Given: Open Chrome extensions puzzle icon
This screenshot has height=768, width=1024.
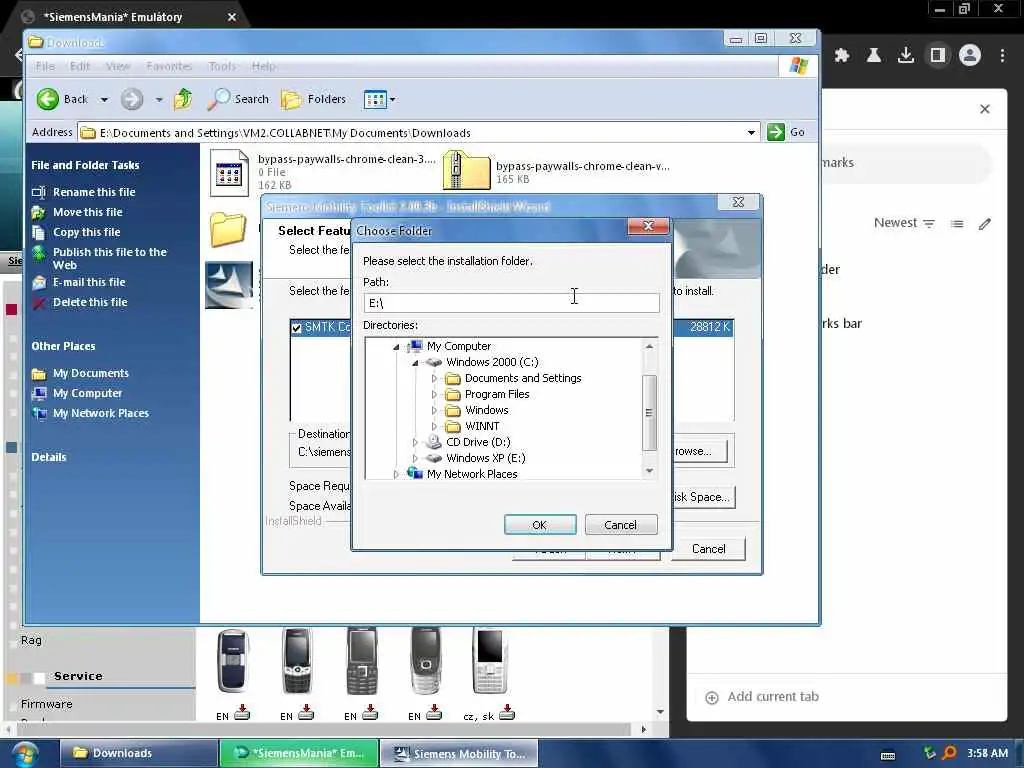Looking at the screenshot, I should tap(842, 56).
